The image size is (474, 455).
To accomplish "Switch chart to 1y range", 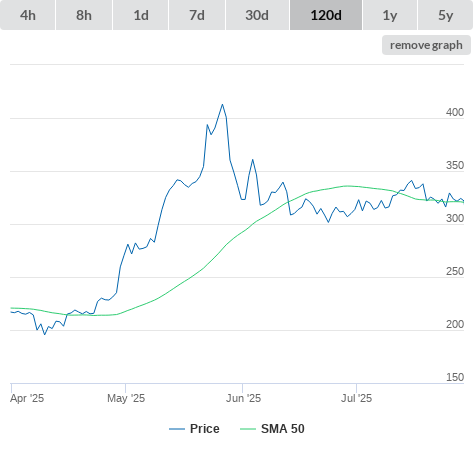I will point(390,15).
